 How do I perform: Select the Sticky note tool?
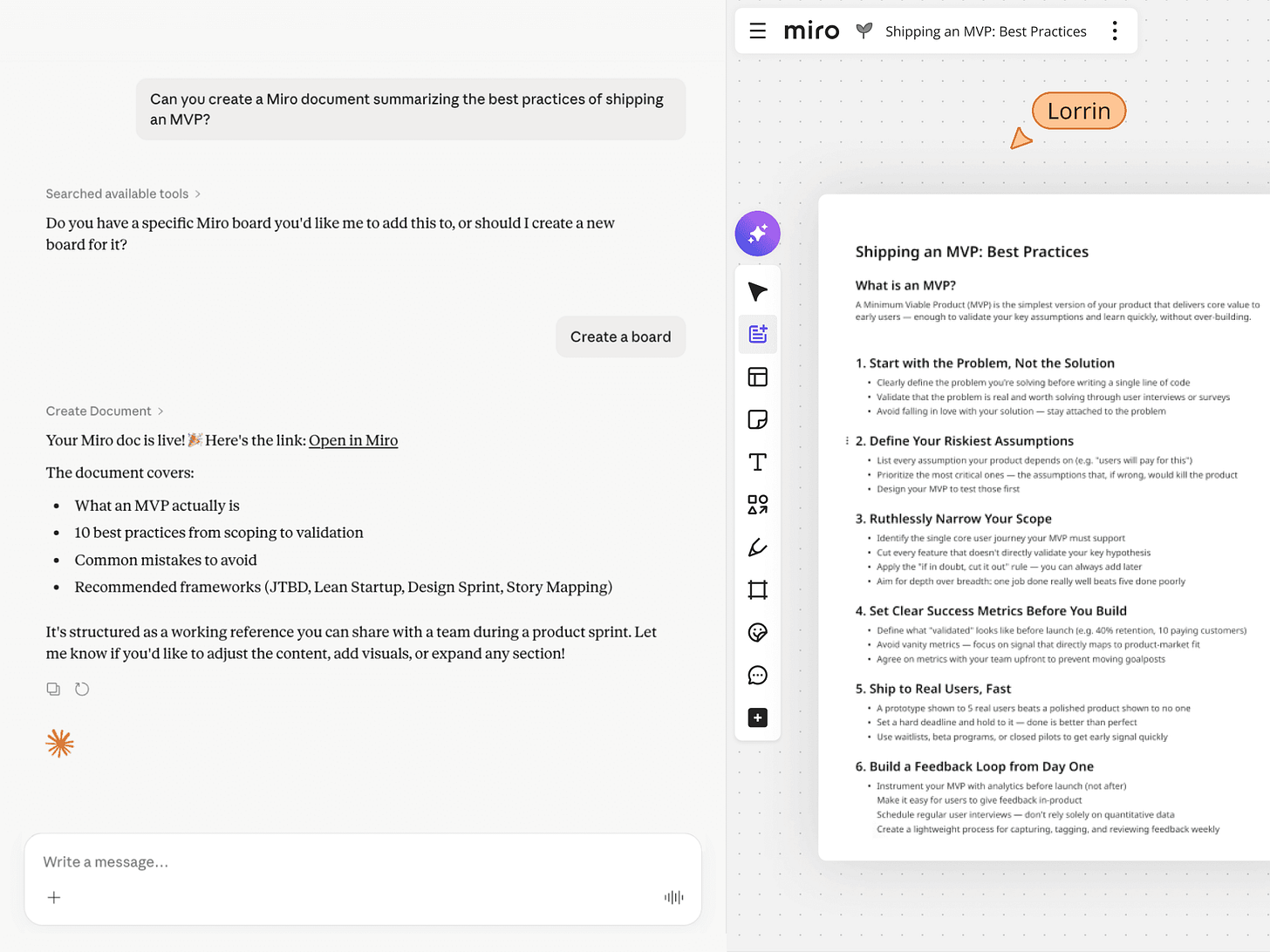pos(758,419)
